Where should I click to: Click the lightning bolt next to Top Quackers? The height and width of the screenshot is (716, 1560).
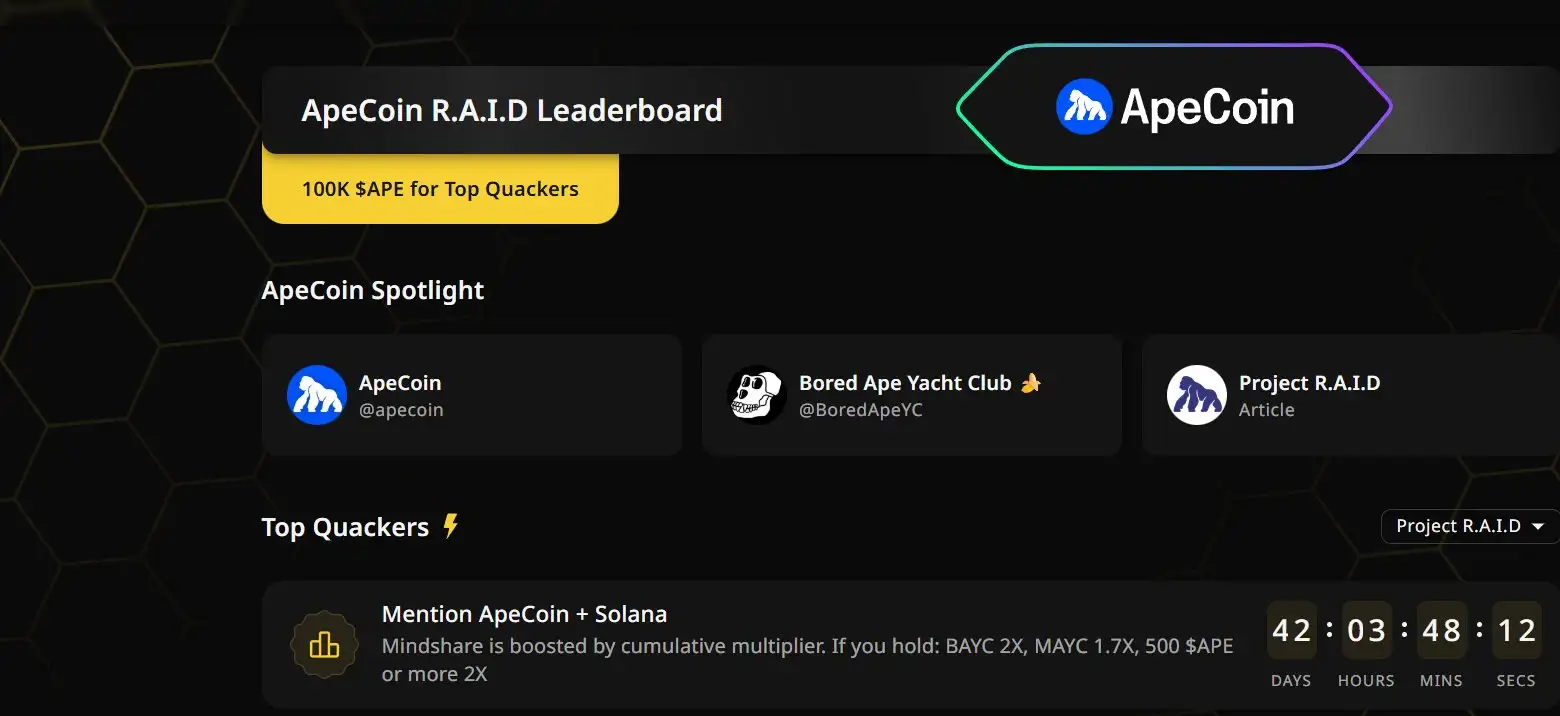(x=451, y=526)
